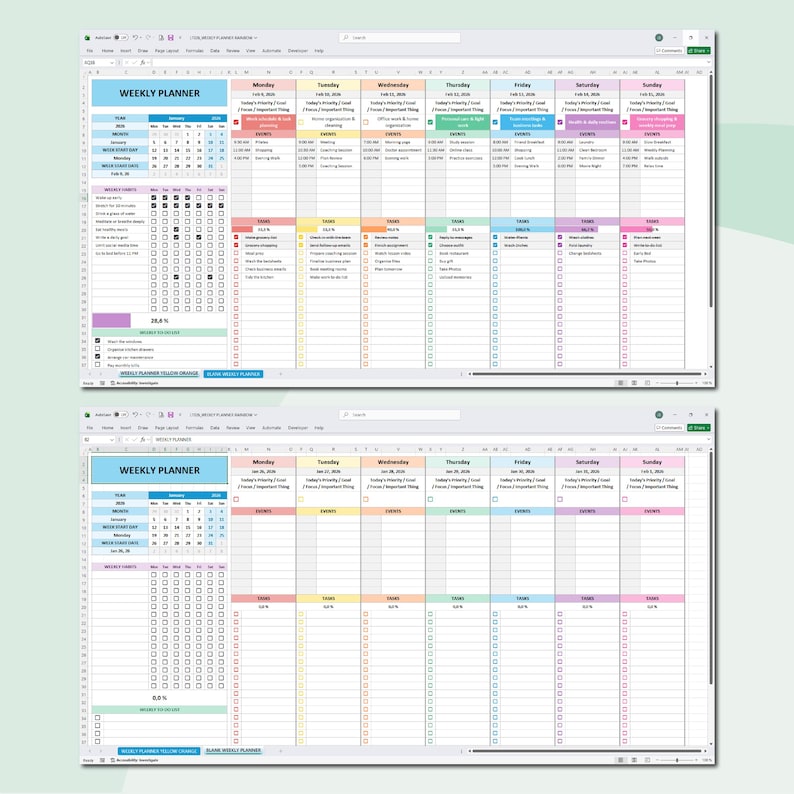The width and height of the screenshot is (794, 794).
Task: Open the Formulas tab in bottom window
Action: tap(194, 428)
